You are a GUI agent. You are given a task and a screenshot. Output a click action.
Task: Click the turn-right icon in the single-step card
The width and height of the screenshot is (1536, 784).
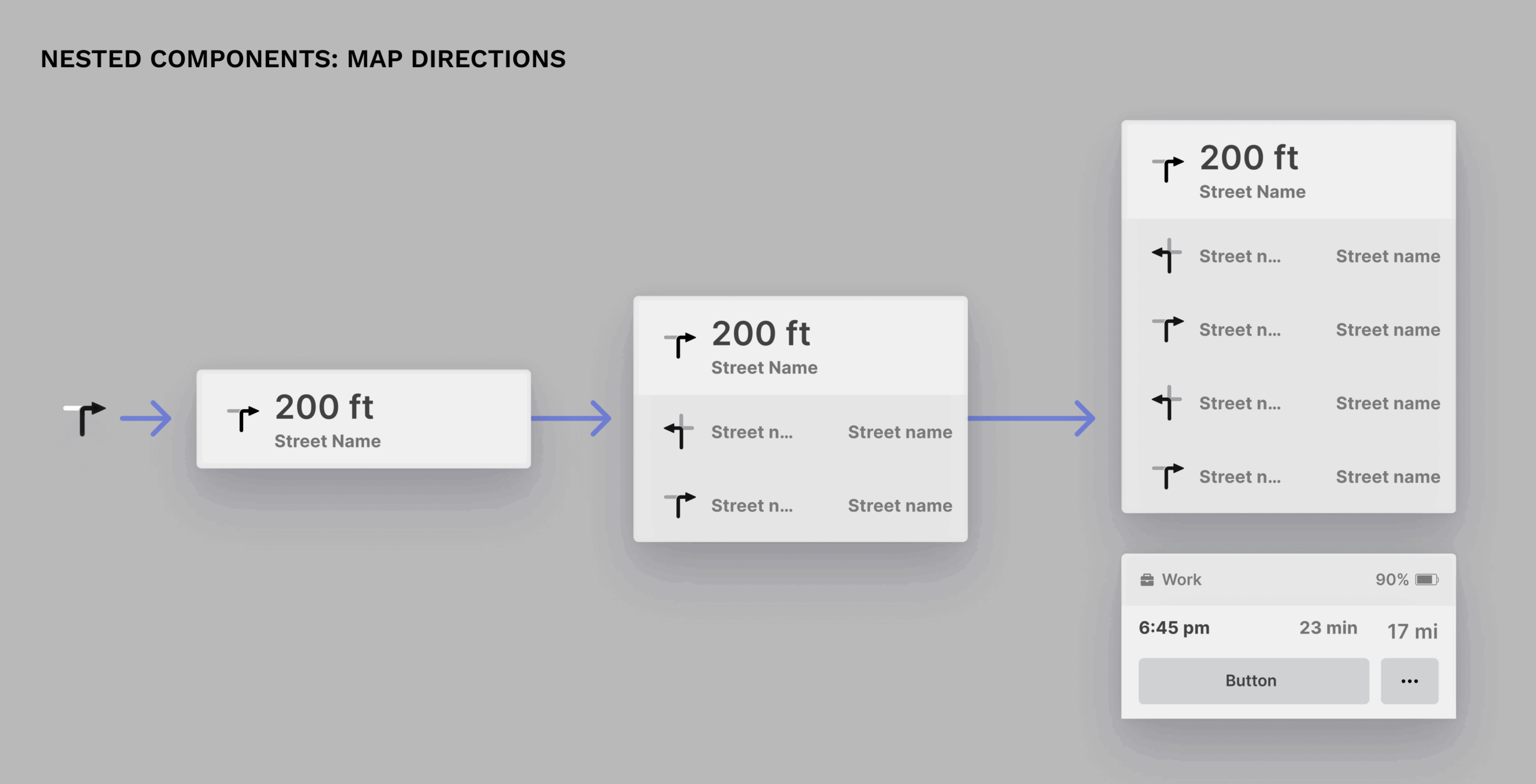[x=243, y=418]
